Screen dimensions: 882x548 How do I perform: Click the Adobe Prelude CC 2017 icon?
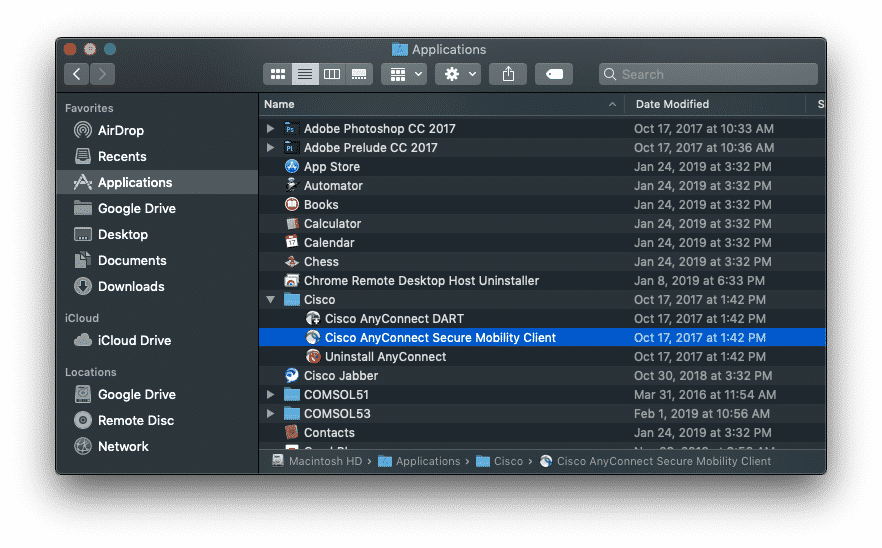[x=291, y=148]
